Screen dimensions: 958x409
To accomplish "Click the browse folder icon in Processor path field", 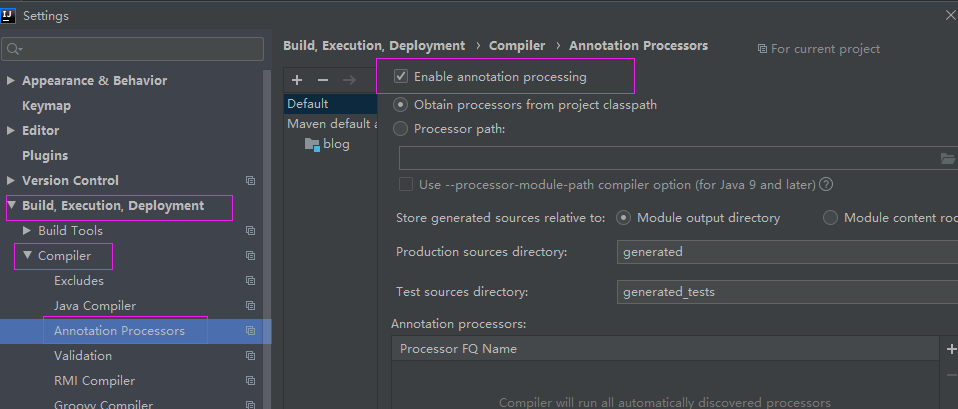I will (948, 158).
